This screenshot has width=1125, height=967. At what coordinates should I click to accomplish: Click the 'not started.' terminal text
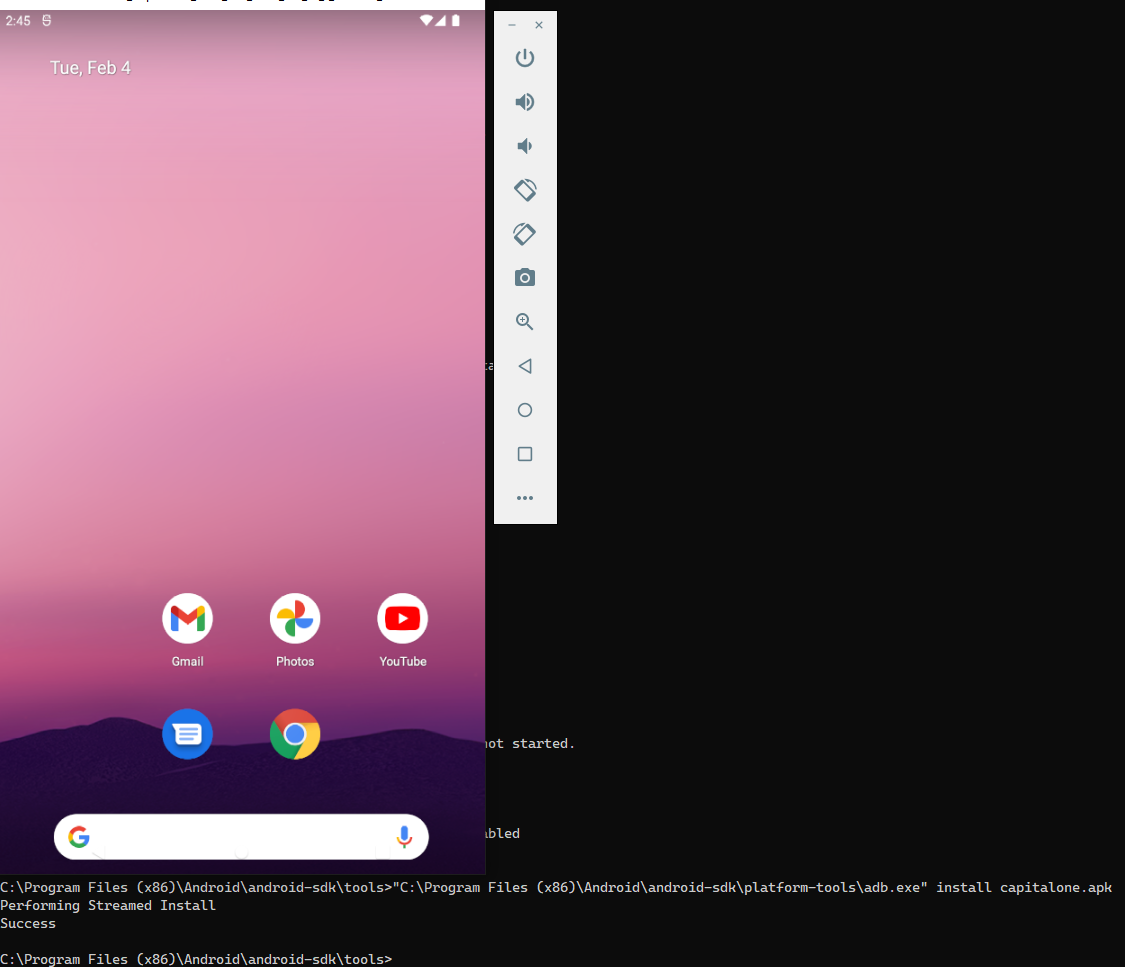point(529,743)
